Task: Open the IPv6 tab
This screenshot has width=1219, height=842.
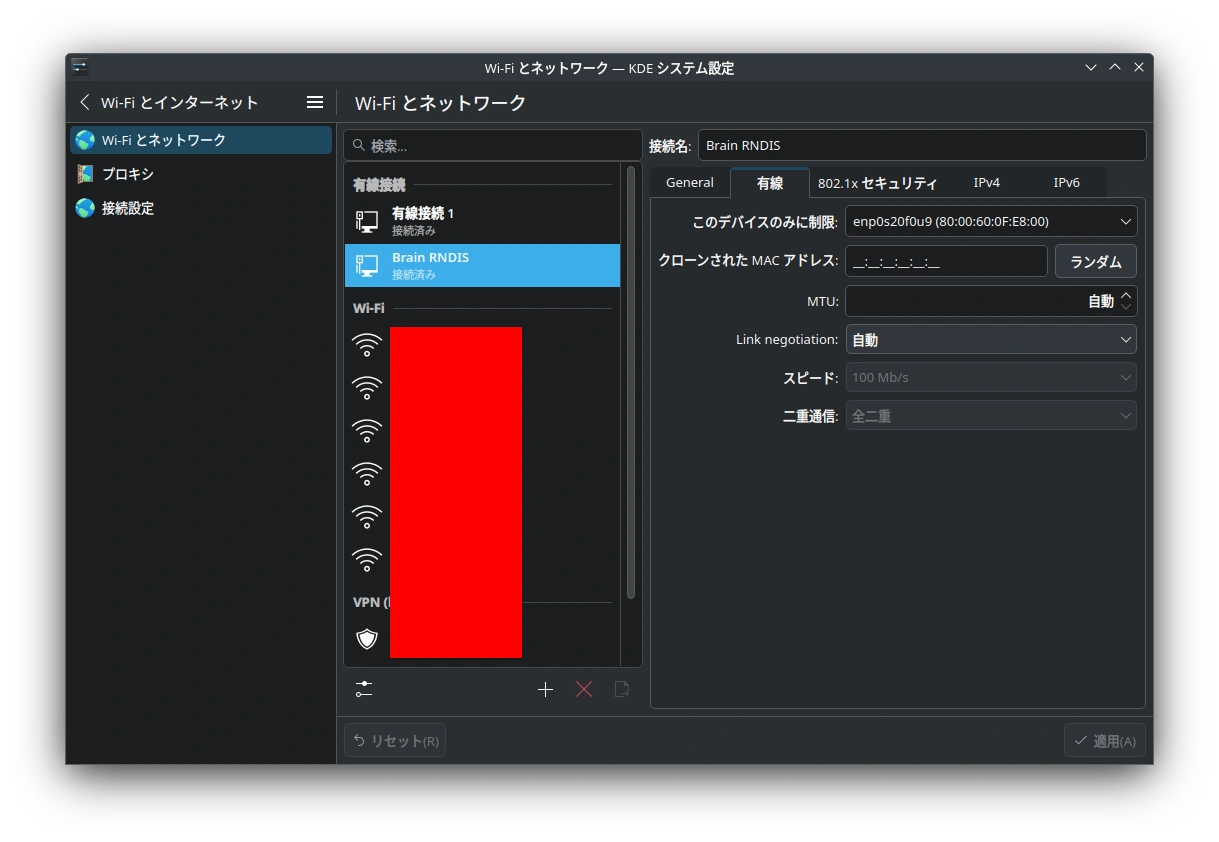Action: point(1067,183)
